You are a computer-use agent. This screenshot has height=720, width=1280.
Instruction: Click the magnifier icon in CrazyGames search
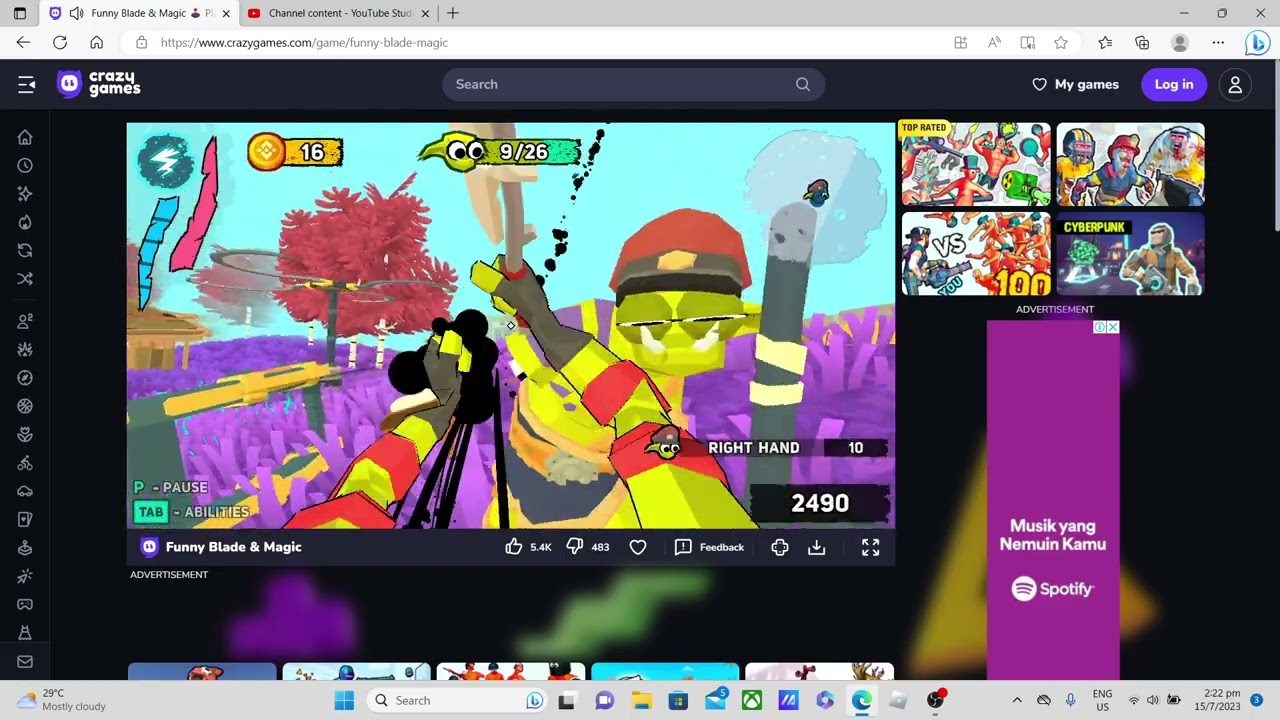coord(803,84)
